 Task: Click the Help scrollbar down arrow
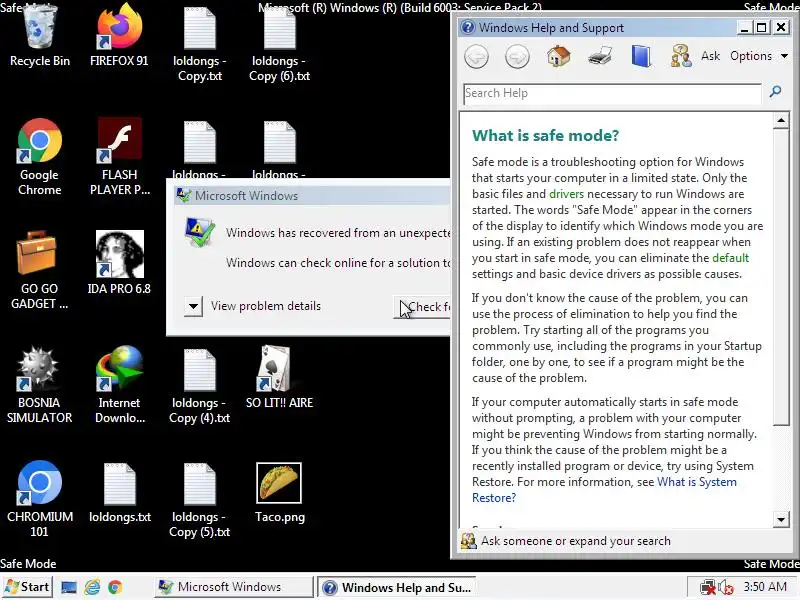(781, 519)
